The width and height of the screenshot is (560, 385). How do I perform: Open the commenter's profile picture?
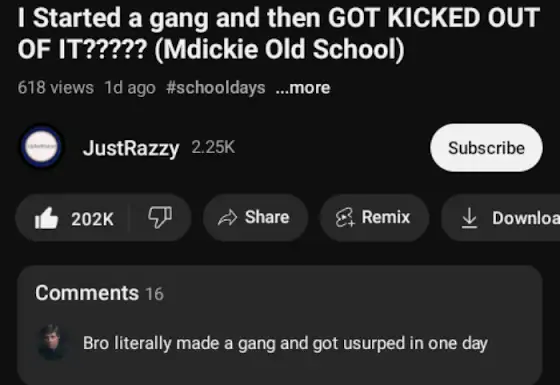pos(52,342)
